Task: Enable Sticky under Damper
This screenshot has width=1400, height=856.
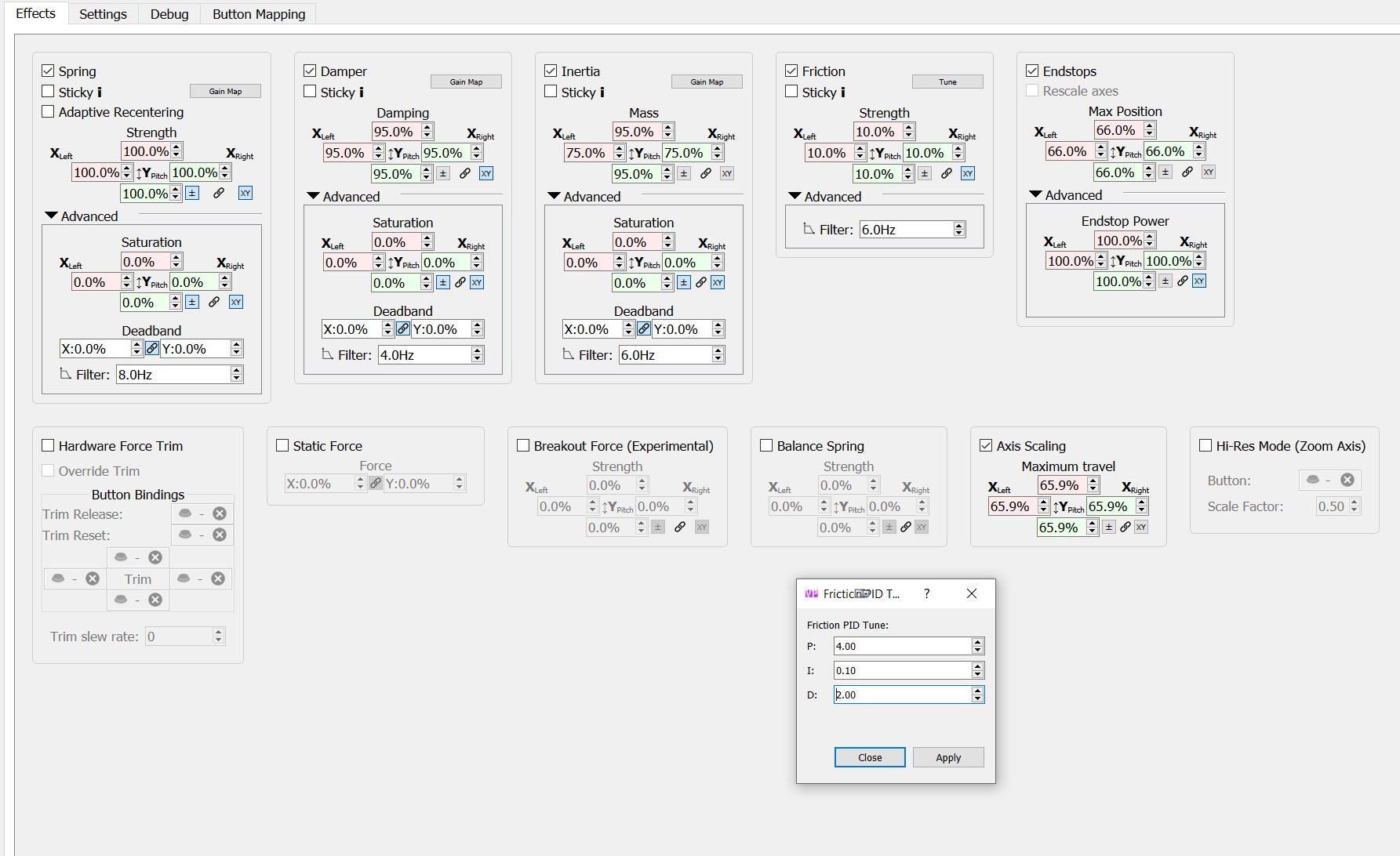Action: [310, 92]
